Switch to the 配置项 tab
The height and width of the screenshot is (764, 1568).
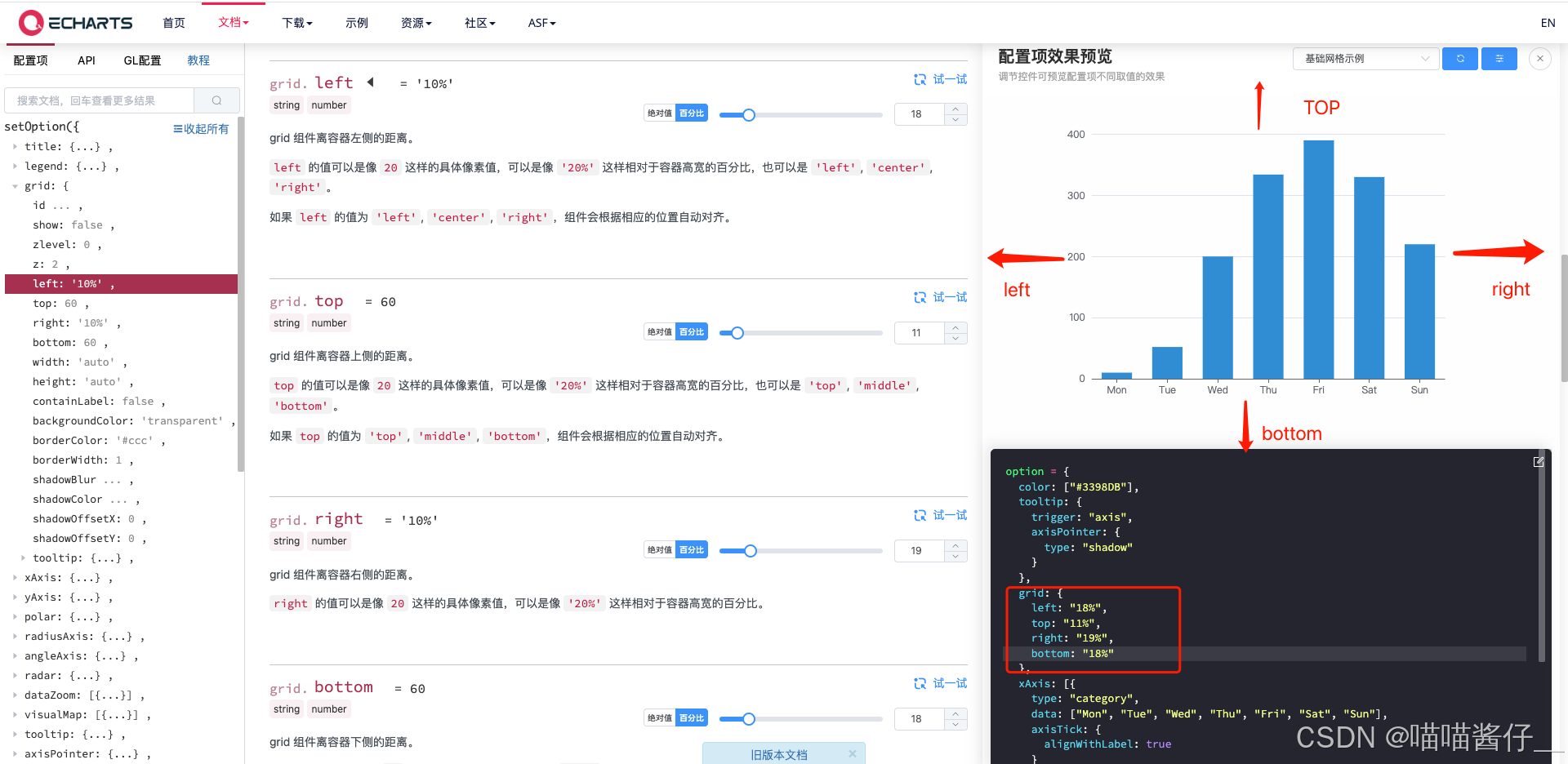coord(31,60)
